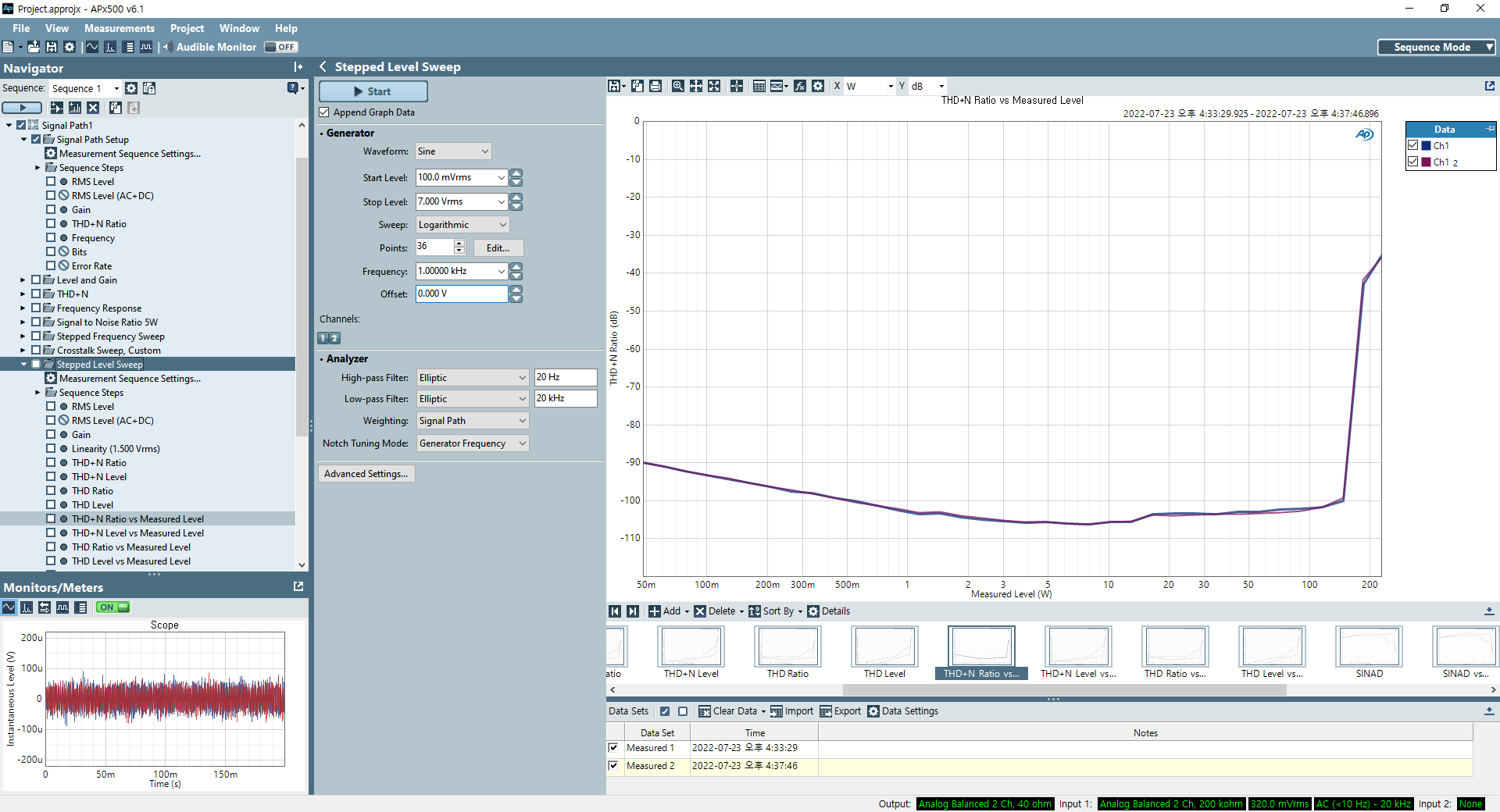Undock the graph panel
The height and width of the screenshot is (812, 1500).
(x=1490, y=86)
